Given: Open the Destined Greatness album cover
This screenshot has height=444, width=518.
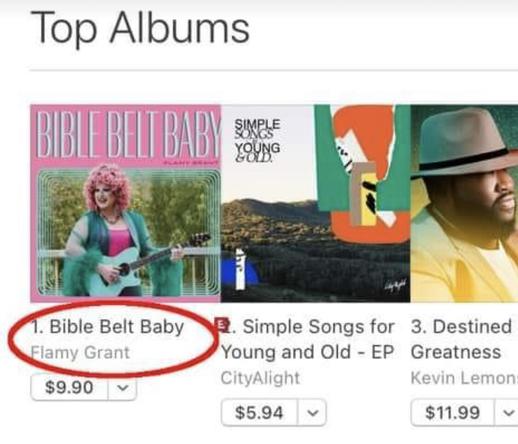Looking at the screenshot, I should tap(464, 203).
